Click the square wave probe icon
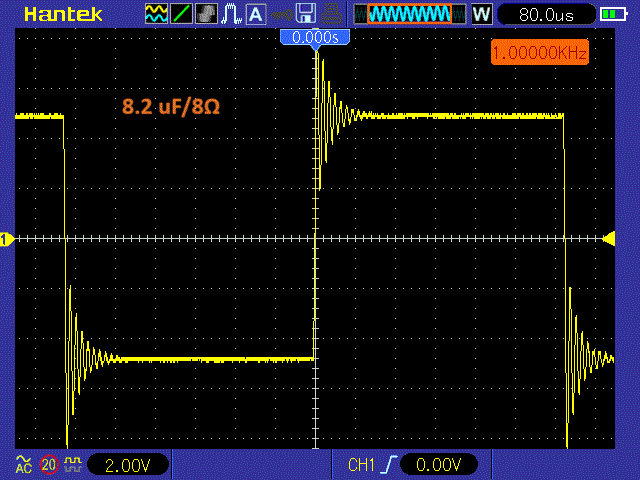 click(x=73, y=464)
